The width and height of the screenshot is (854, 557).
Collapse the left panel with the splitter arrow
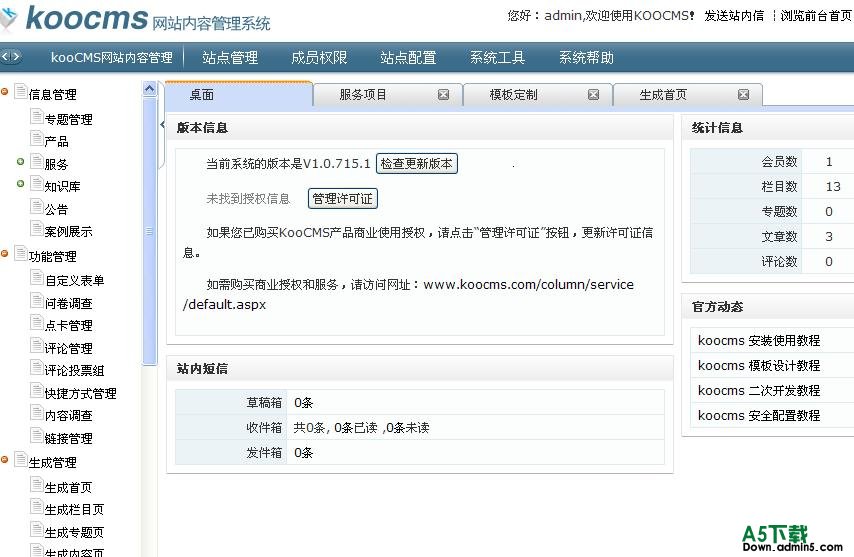(x=162, y=125)
